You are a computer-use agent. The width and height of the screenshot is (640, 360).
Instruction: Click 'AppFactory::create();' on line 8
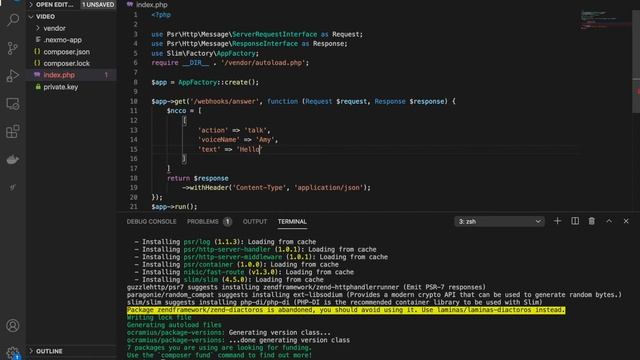tap(218, 82)
